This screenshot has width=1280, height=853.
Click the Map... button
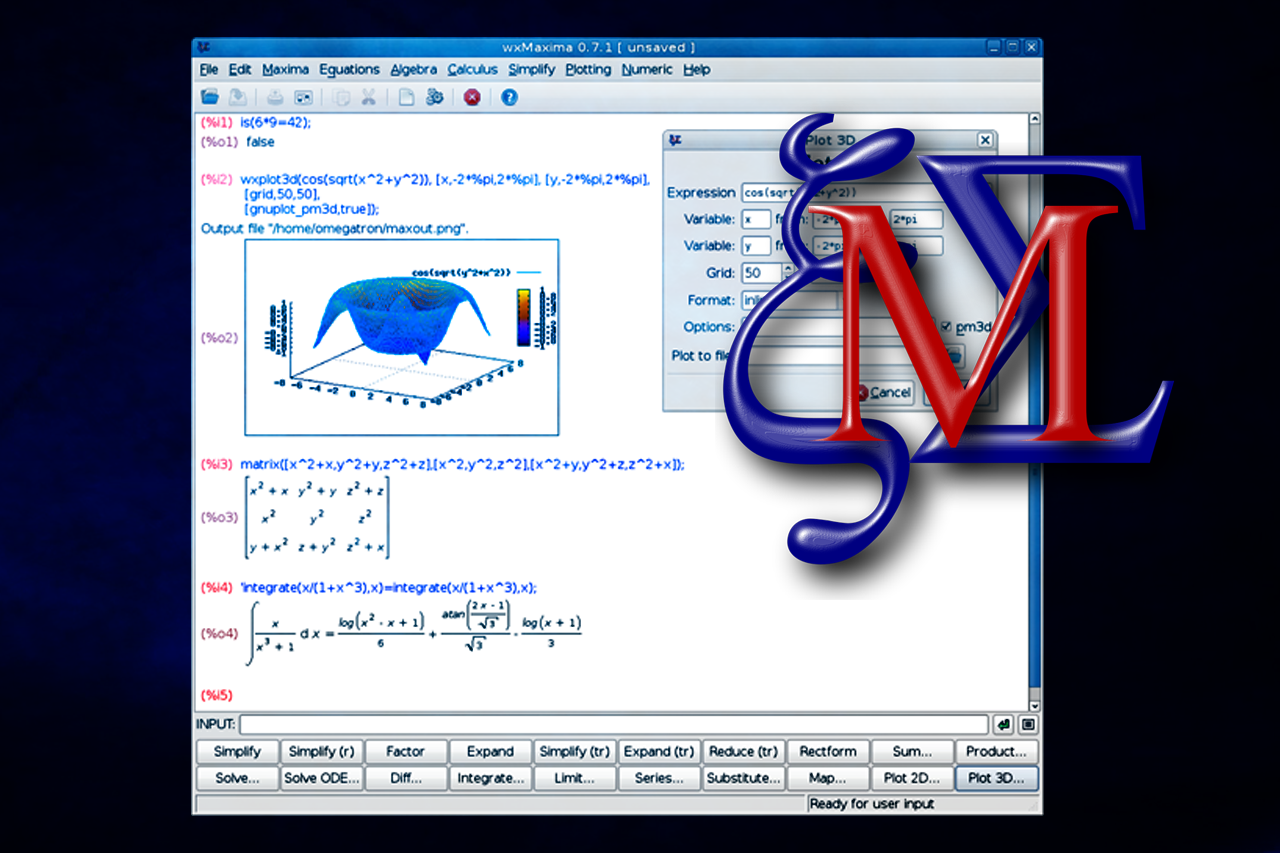click(828, 778)
